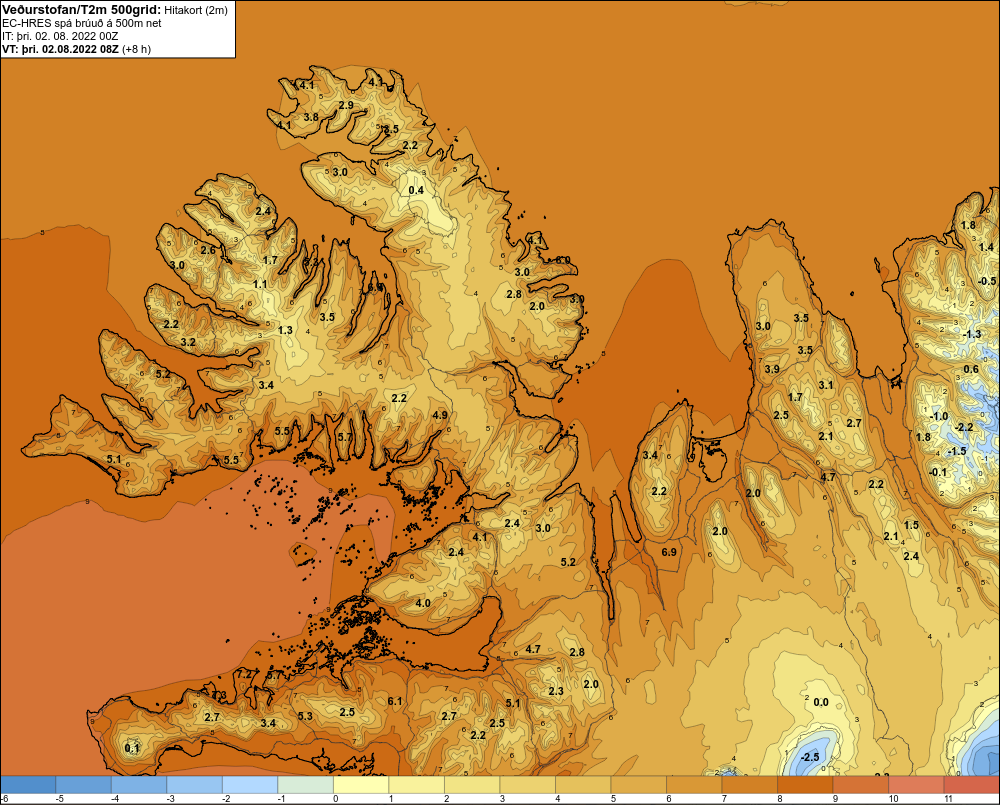Select the 0.4 temperature value
1000x805 pixels.
(416, 190)
